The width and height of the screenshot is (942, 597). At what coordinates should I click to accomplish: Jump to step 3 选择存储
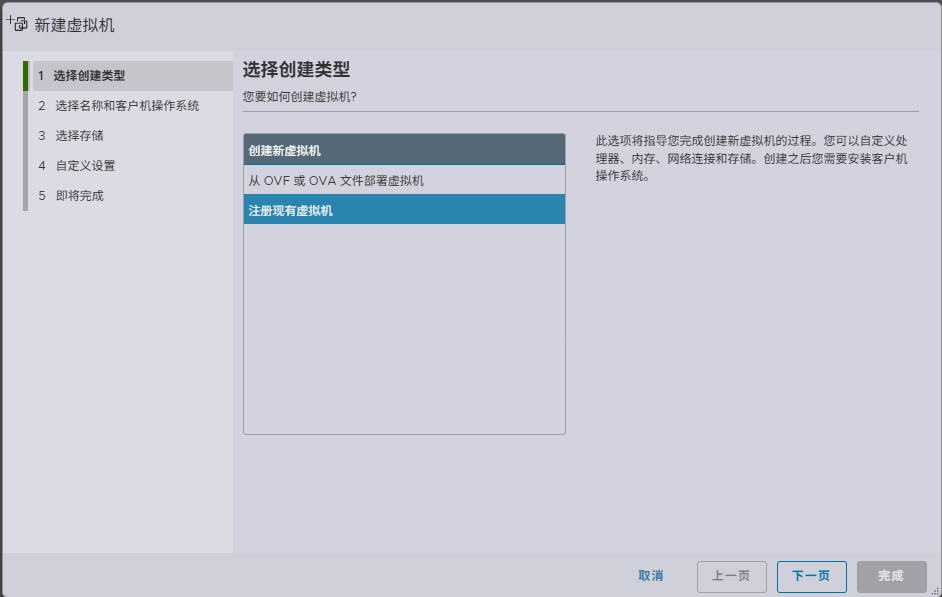[79, 136]
